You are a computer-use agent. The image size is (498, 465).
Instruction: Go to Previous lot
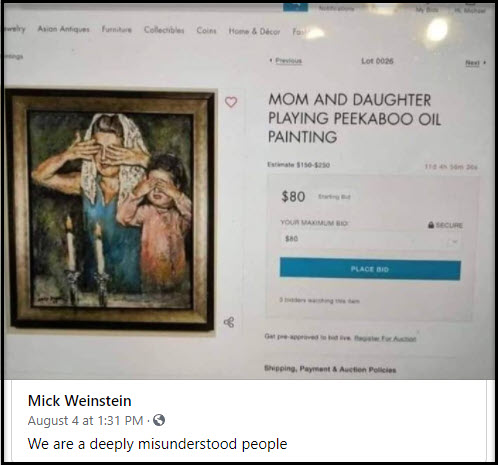[286, 61]
